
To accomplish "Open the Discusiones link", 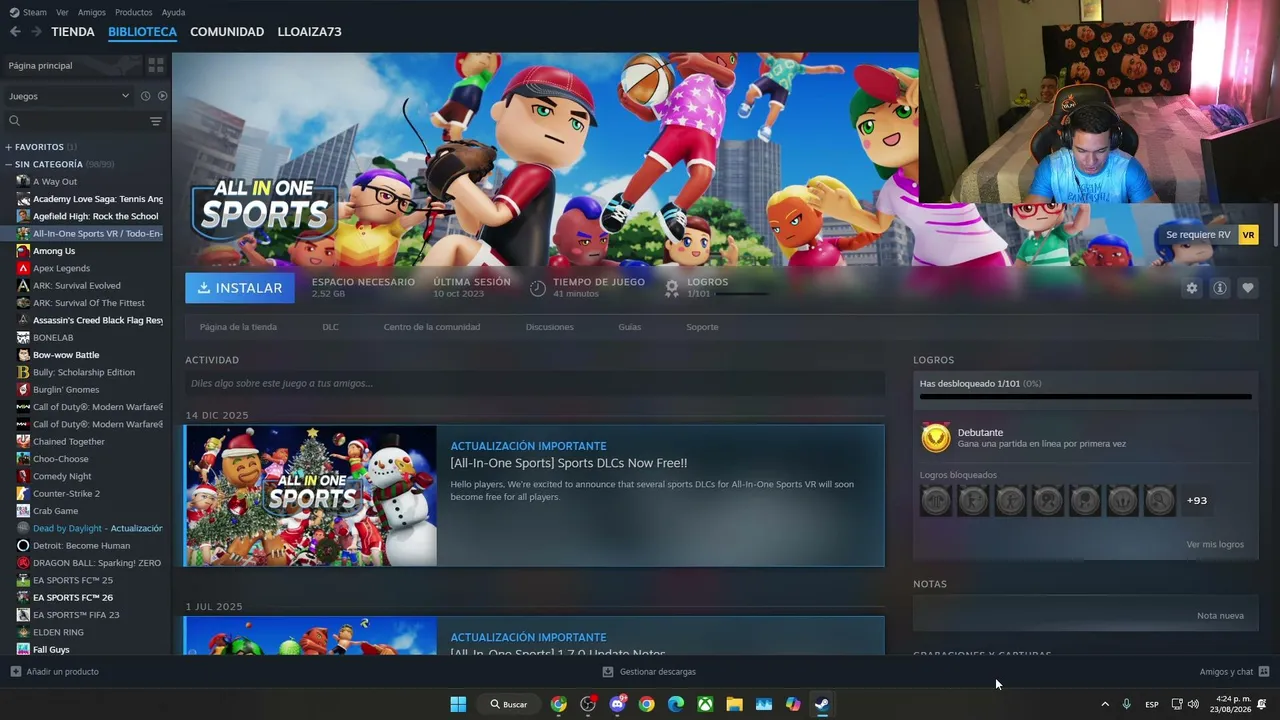I will click(x=550, y=327).
